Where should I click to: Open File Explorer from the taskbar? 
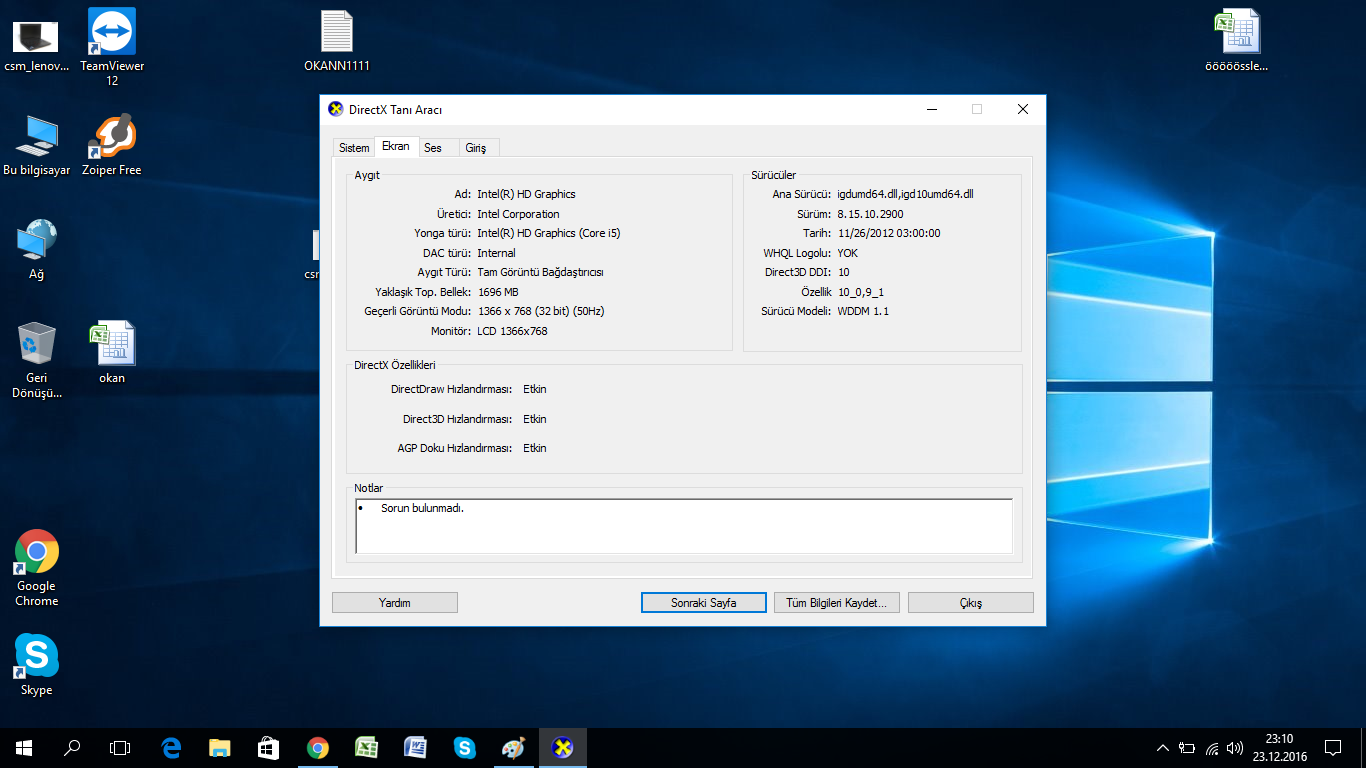[220, 747]
